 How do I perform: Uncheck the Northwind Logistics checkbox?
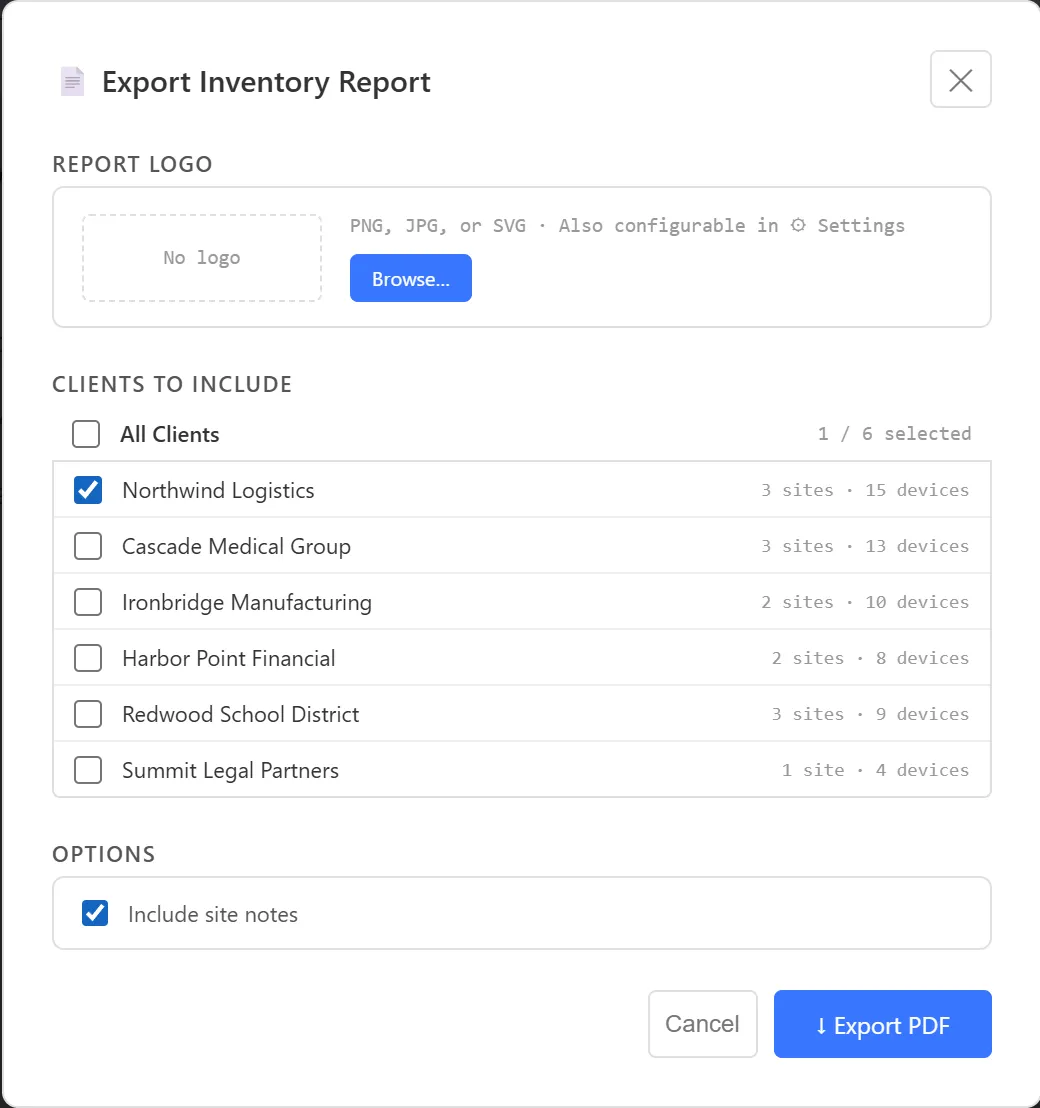point(88,490)
